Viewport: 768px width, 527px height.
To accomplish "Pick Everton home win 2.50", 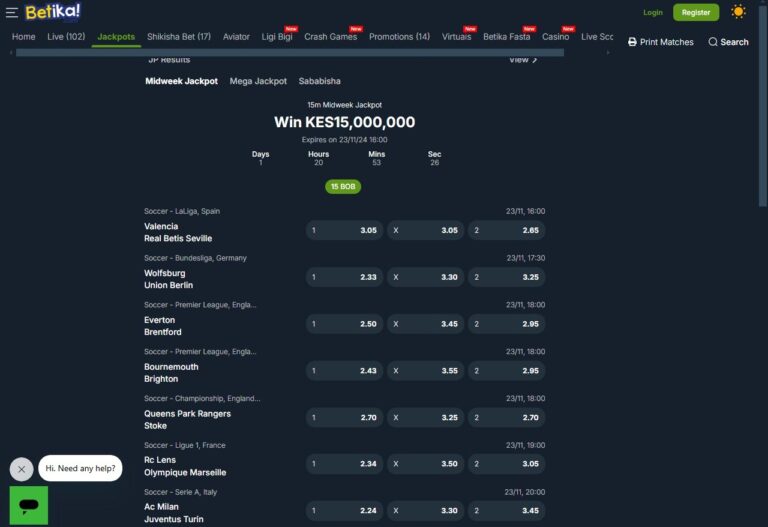I will click(344, 324).
